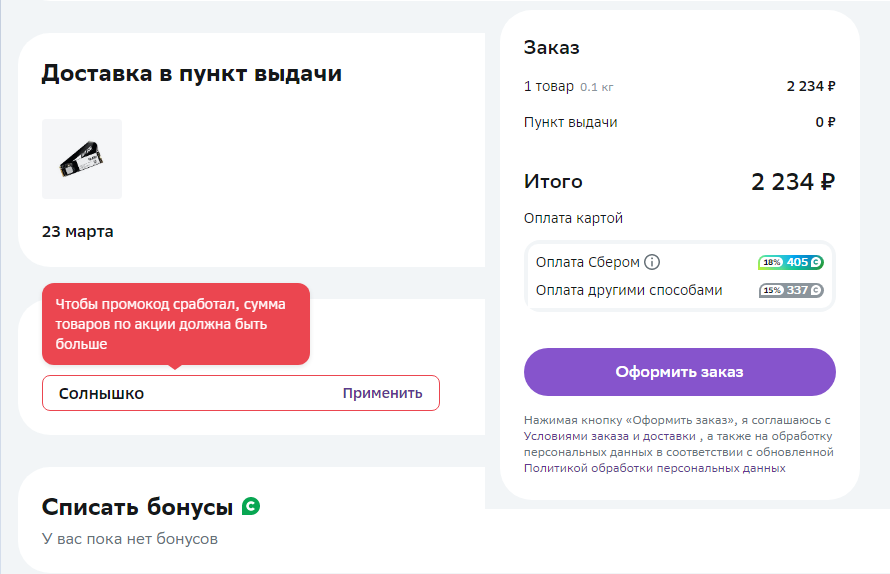Open the SSD product thumbnail
The image size is (890, 574).
click(x=82, y=159)
